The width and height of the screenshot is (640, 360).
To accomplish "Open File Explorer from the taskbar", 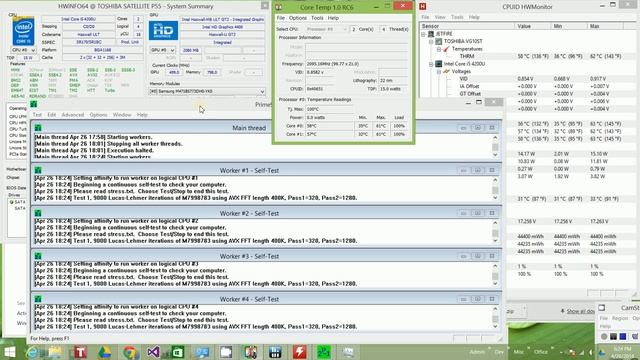I will coord(56,352).
